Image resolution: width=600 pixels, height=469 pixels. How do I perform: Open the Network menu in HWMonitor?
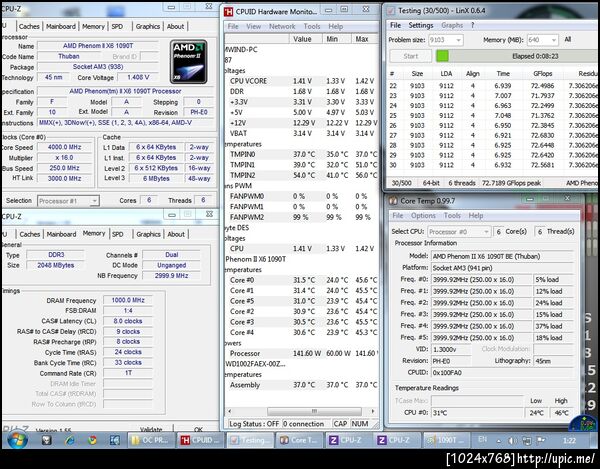(x=282, y=26)
